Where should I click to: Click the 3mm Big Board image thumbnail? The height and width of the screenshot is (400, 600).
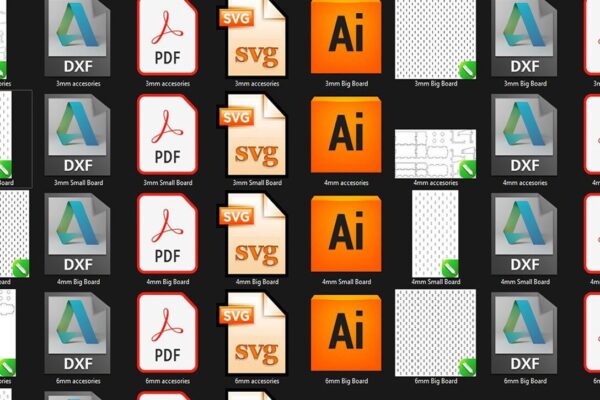[435, 39]
